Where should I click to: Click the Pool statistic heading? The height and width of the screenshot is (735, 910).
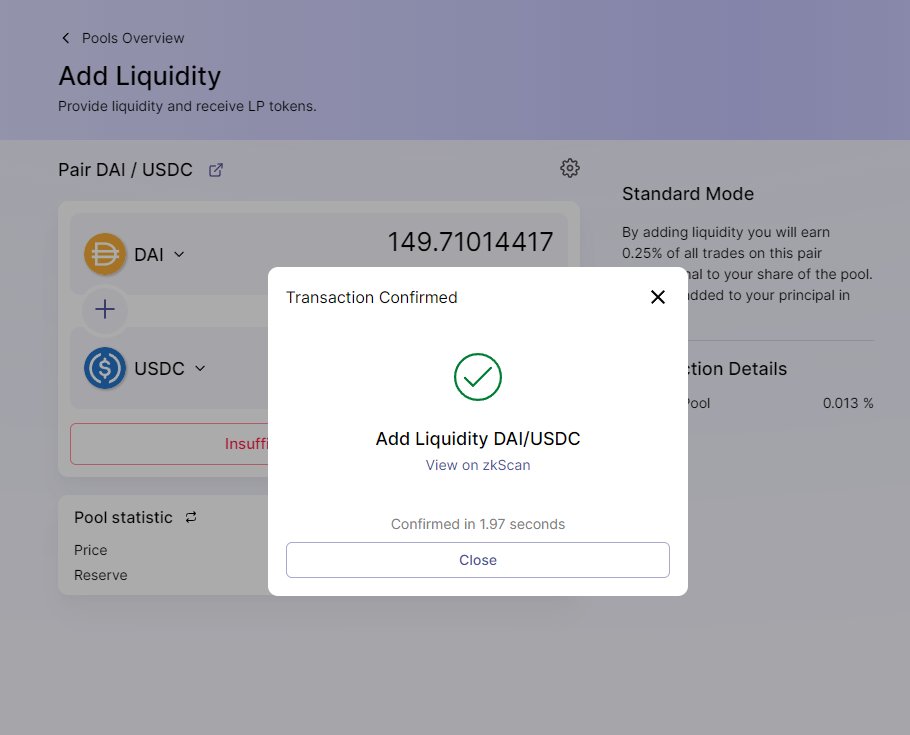pyautogui.click(x=123, y=517)
